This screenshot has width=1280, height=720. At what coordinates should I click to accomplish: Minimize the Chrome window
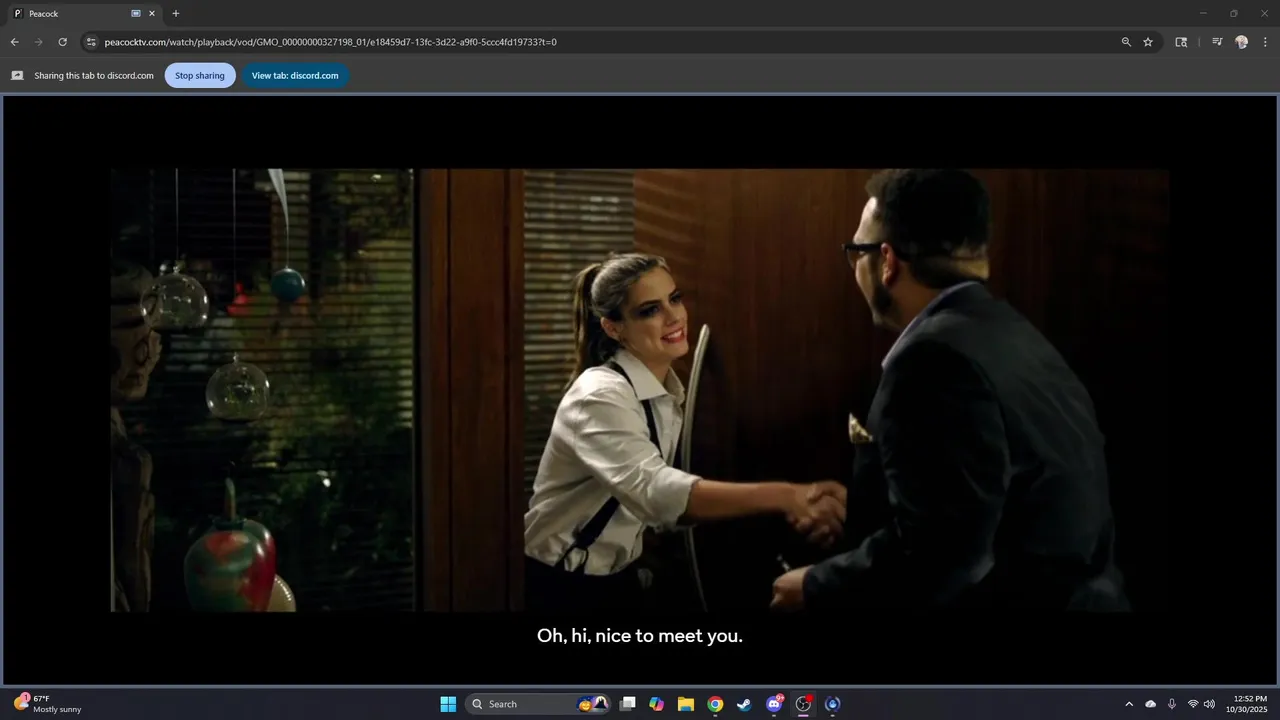click(x=1203, y=14)
